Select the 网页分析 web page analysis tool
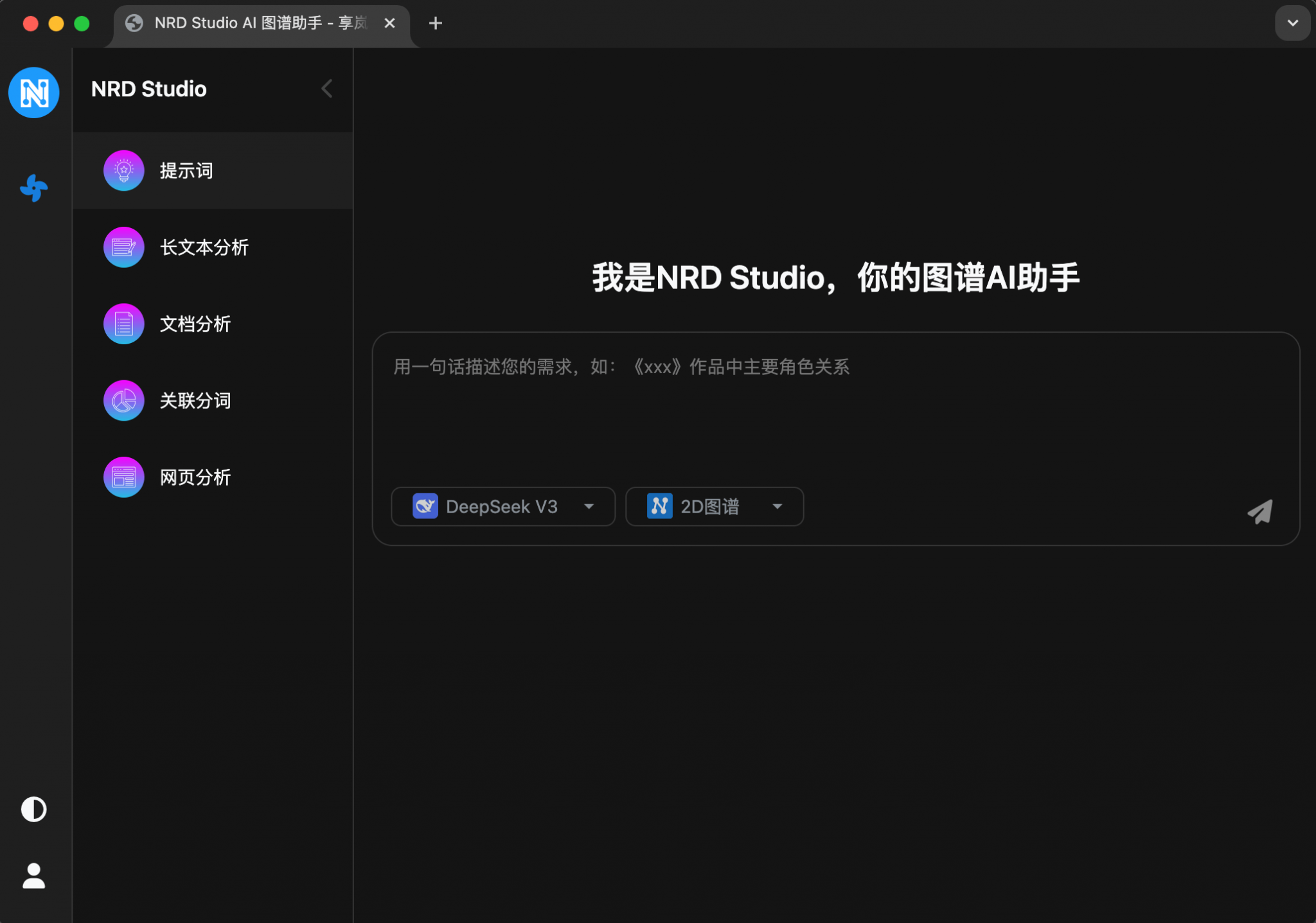The image size is (1316, 923). coord(195,477)
